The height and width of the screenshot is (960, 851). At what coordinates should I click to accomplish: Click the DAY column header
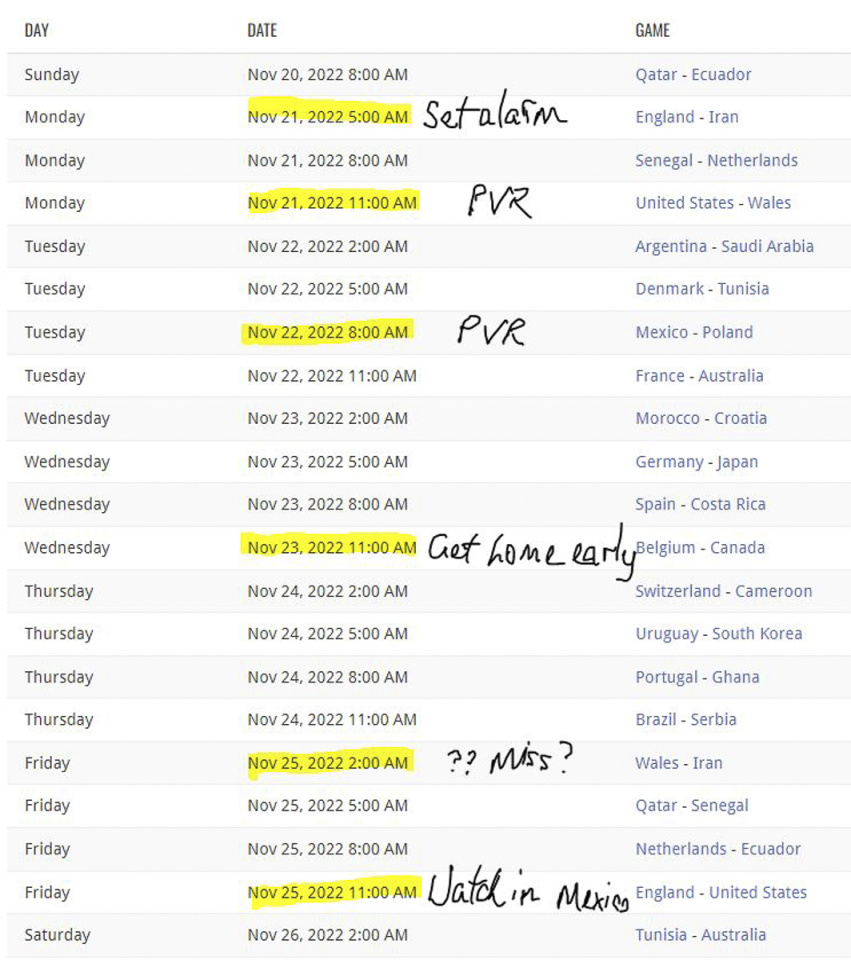point(37,30)
